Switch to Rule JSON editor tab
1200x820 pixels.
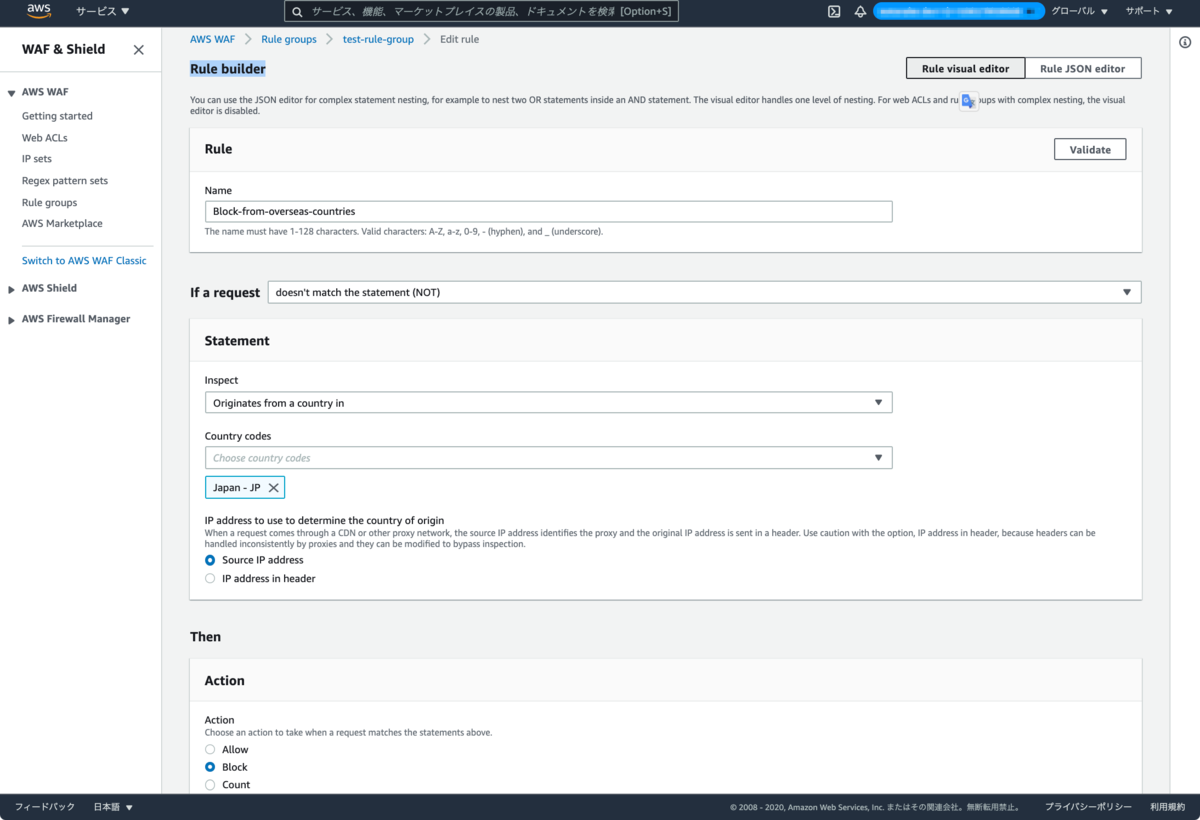click(x=1082, y=68)
